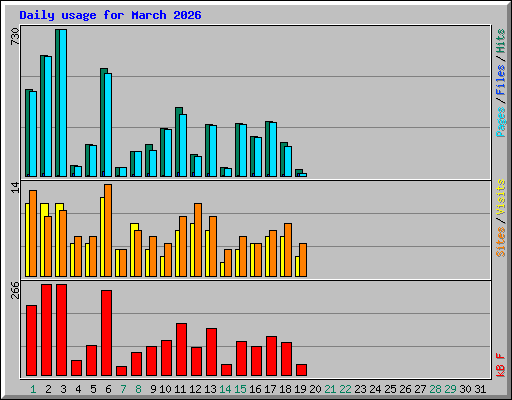The image size is (512, 400).
Task: Click the red KB bar for day 19
Action: click(301, 370)
